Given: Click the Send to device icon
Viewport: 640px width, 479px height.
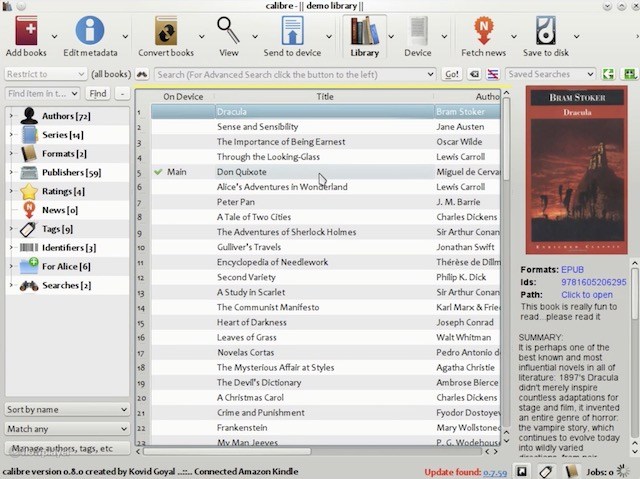Looking at the screenshot, I should (x=292, y=30).
